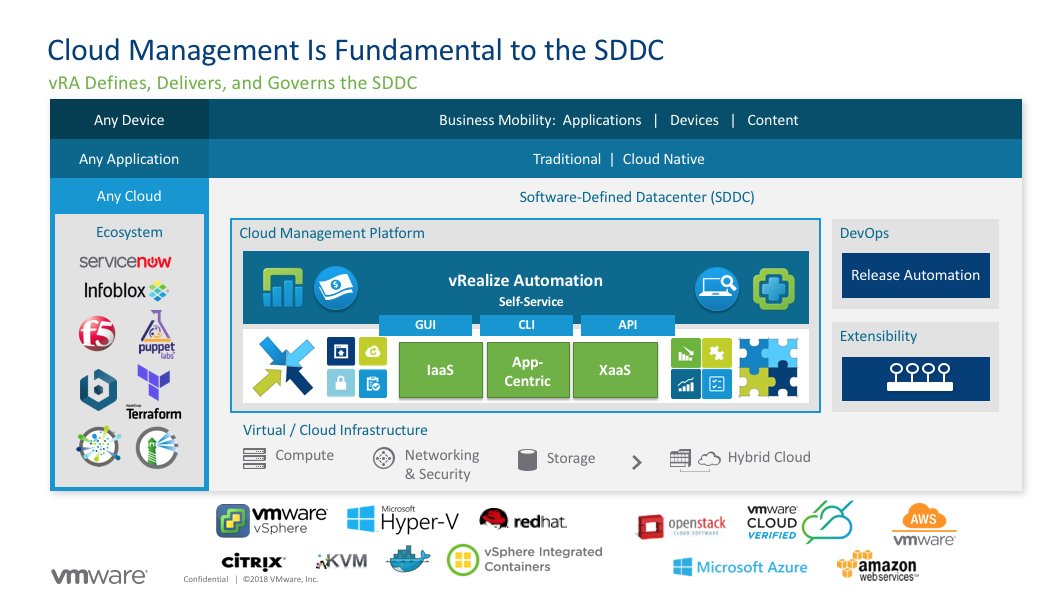Screen dimensions: 1041x596
Task: Select the API tab
Action: click(627, 325)
